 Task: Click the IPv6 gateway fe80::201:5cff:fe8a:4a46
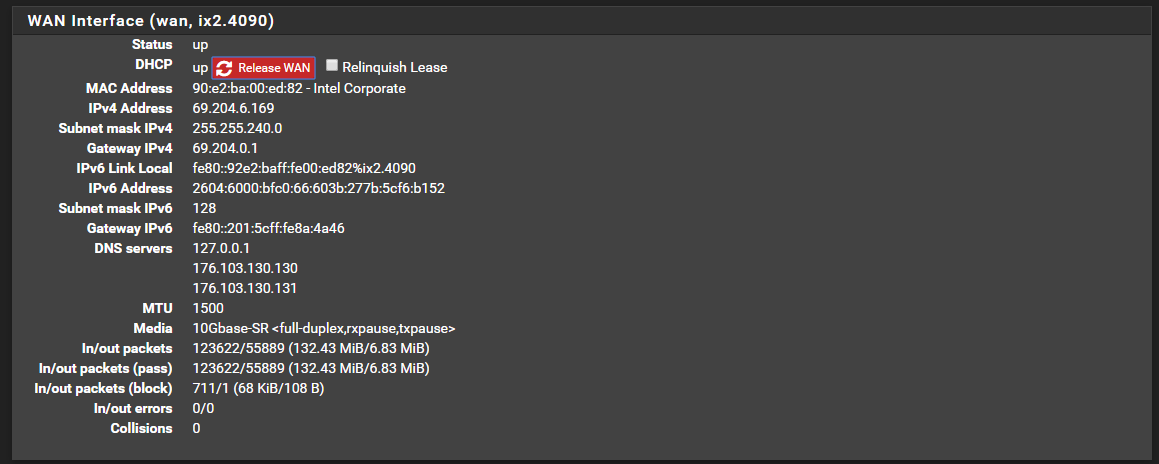(268, 228)
